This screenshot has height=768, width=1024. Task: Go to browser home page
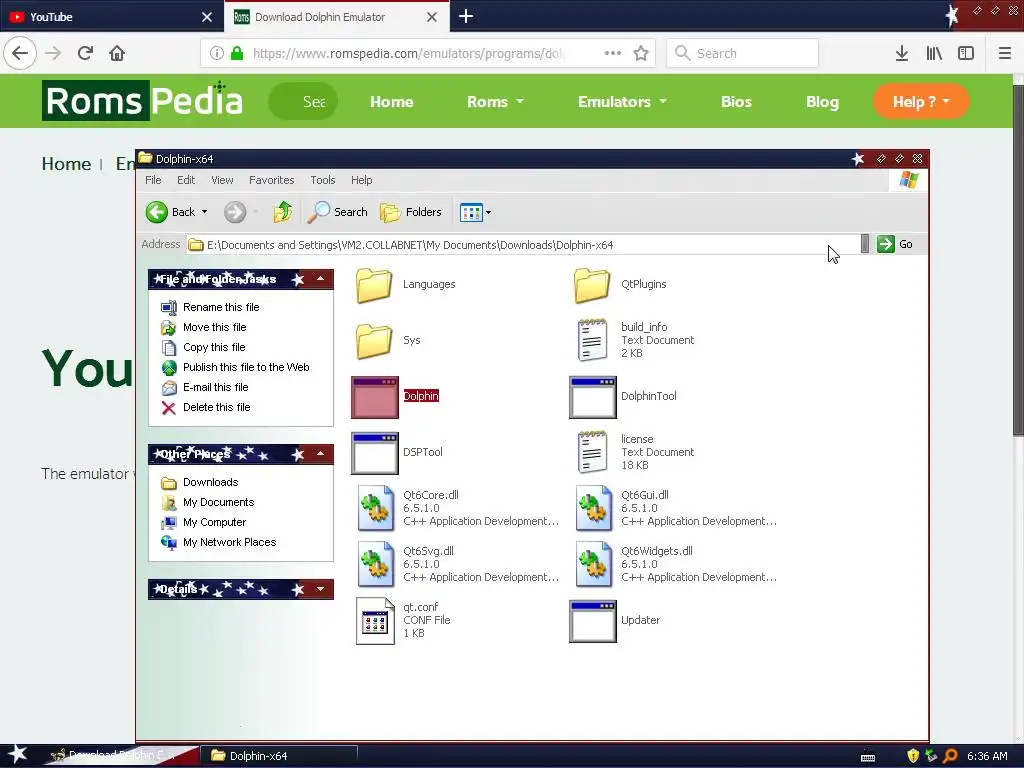pos(117,53)
